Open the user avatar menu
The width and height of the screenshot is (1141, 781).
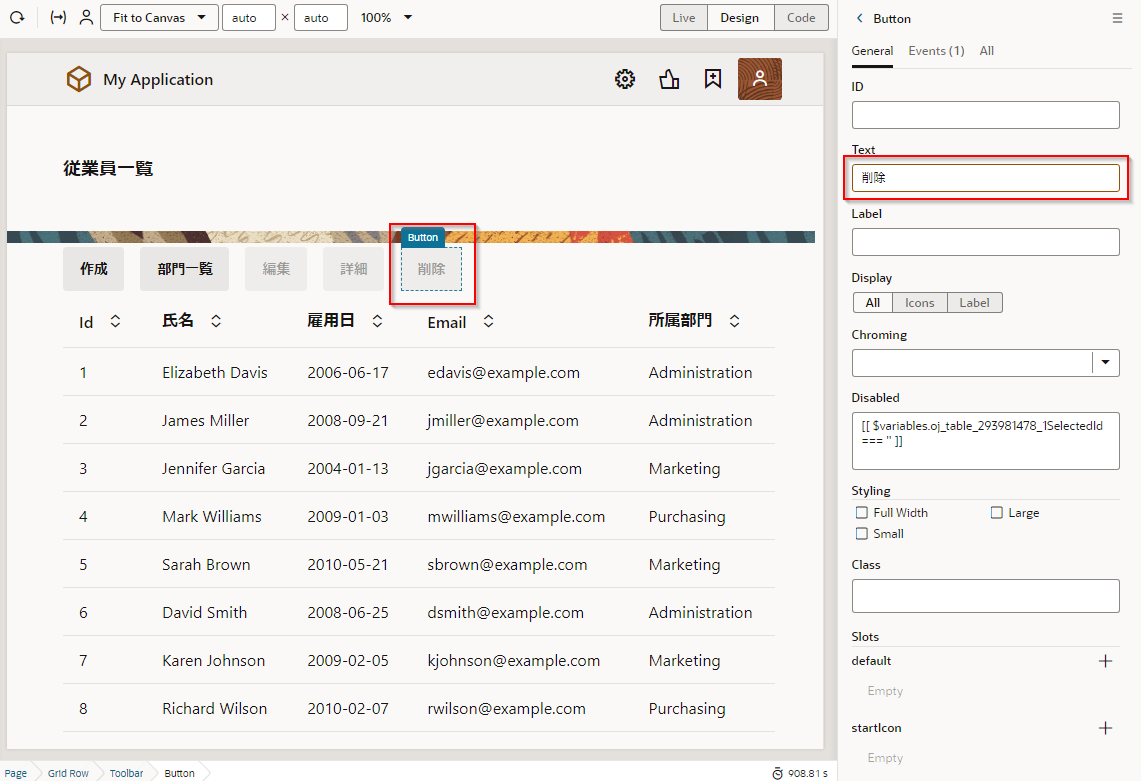click(x=759, y=80)
